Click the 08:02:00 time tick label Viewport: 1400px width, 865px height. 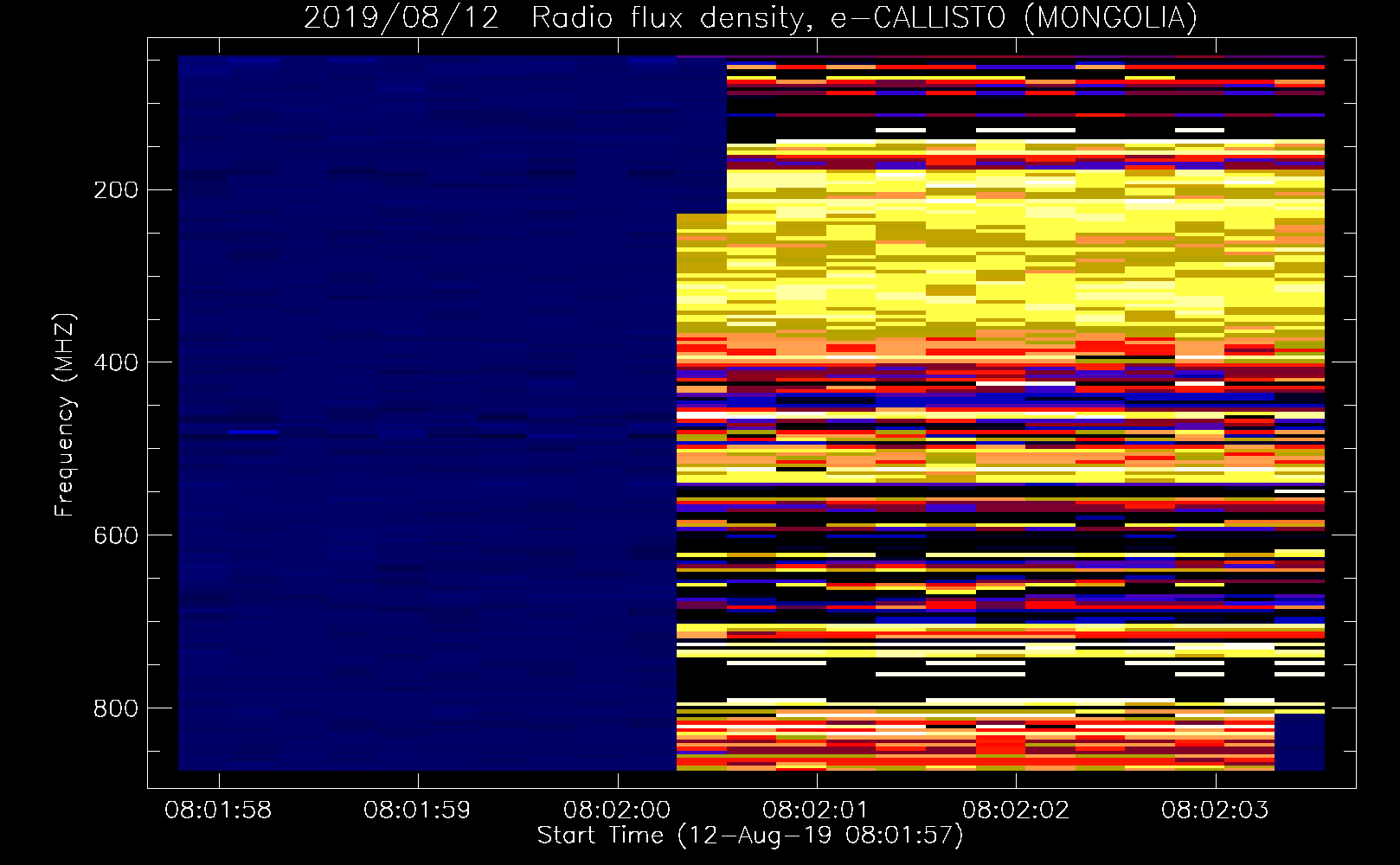click(x=617, y=811)
